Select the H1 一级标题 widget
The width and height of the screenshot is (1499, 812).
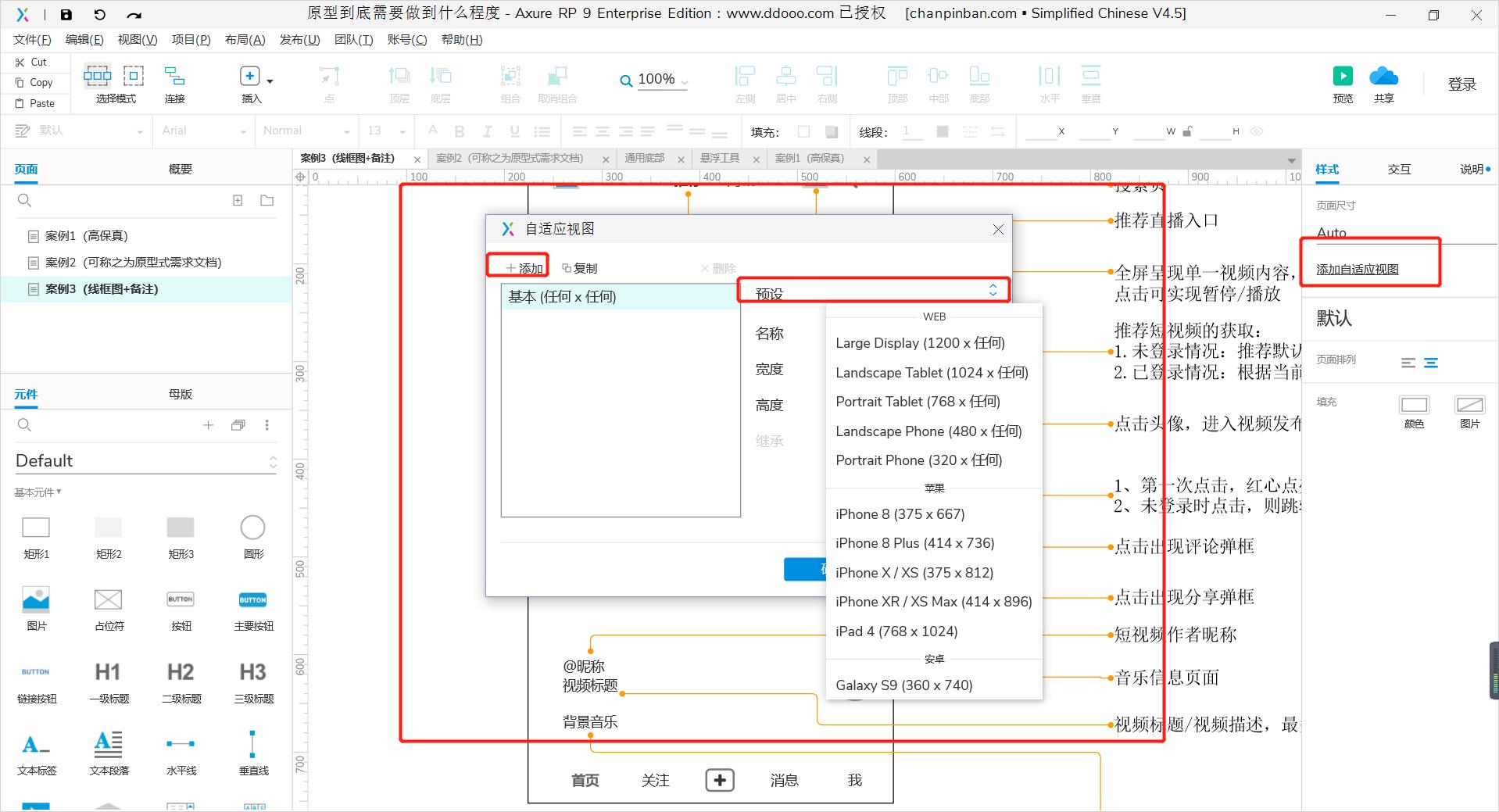108,682
